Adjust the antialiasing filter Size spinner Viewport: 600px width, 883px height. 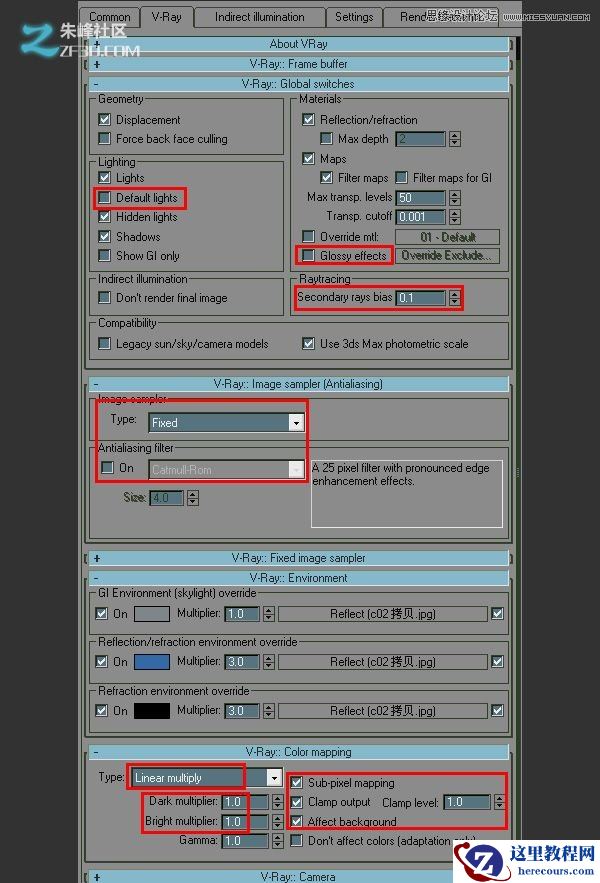point(193,498)
